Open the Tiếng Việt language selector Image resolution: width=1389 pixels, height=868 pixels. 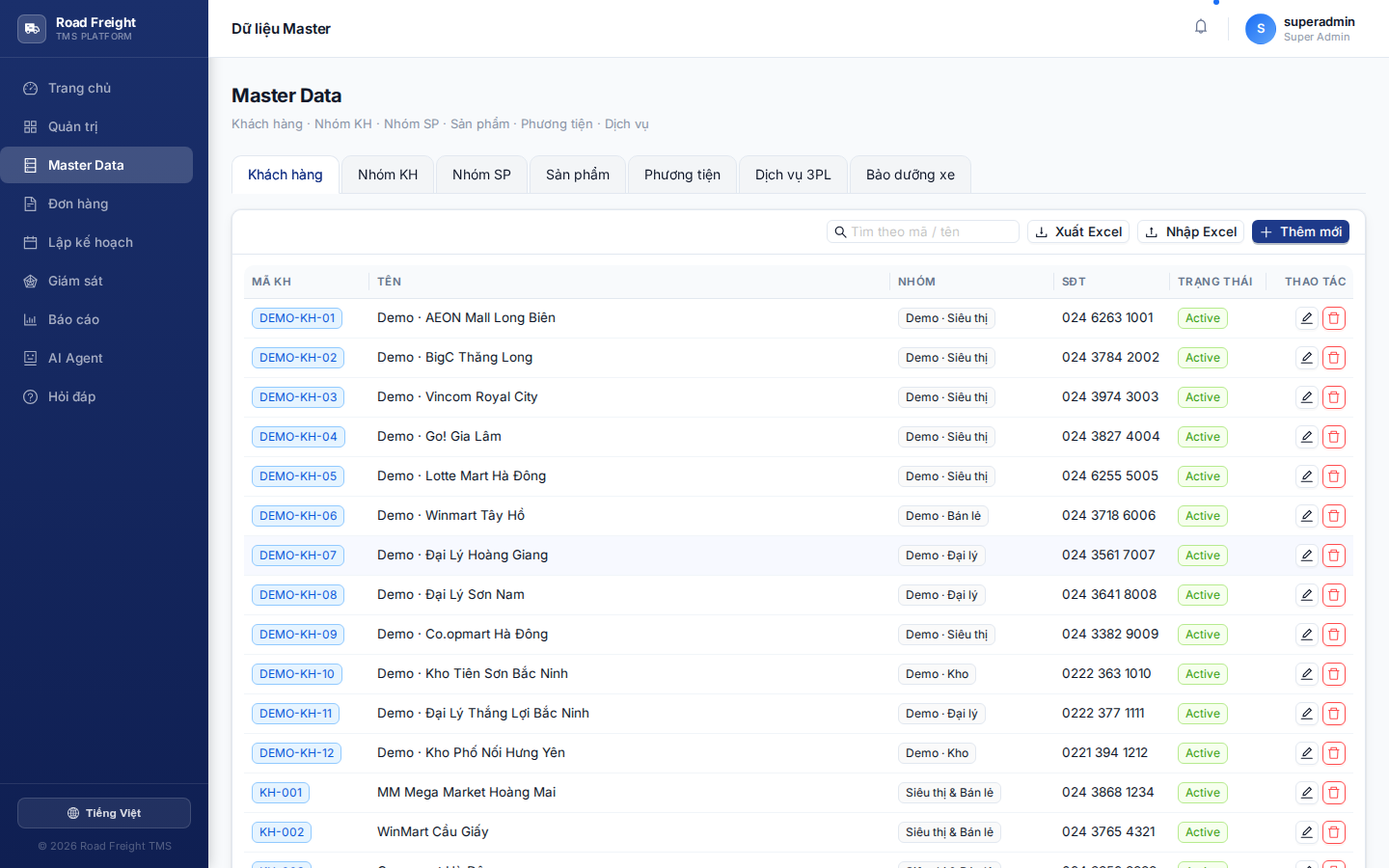(104, 813)
